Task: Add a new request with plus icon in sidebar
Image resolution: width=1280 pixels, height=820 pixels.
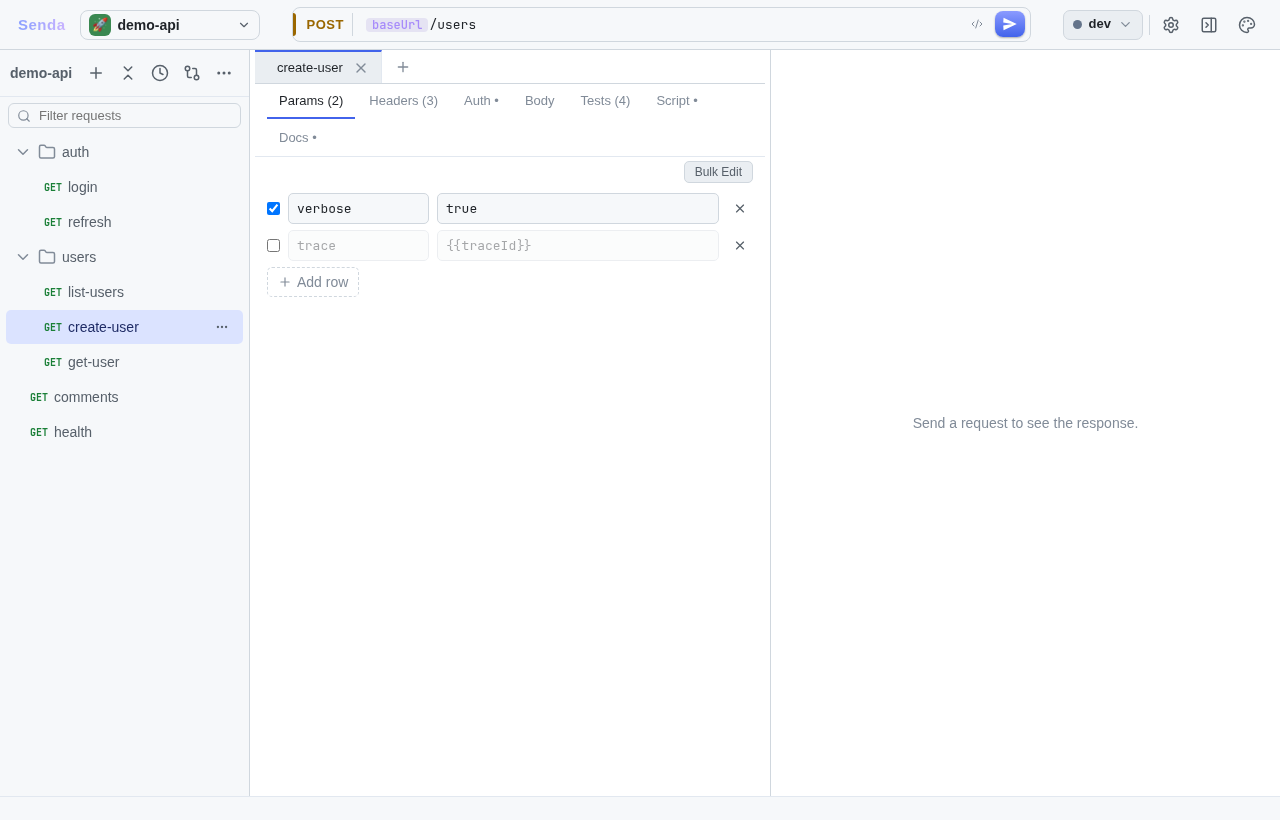Action: pos(96,73)
